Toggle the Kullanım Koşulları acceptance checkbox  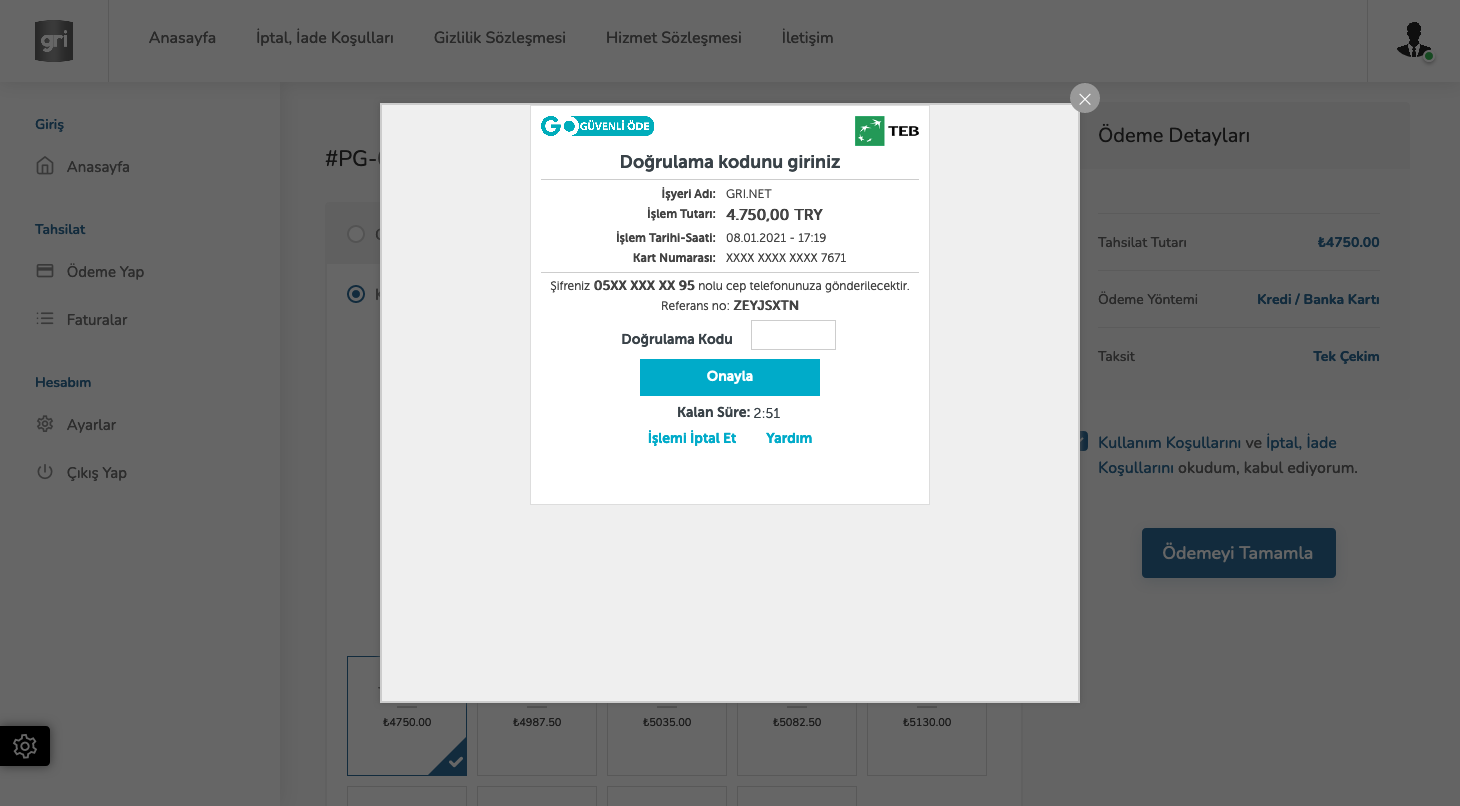click(x=1082, y=442)
